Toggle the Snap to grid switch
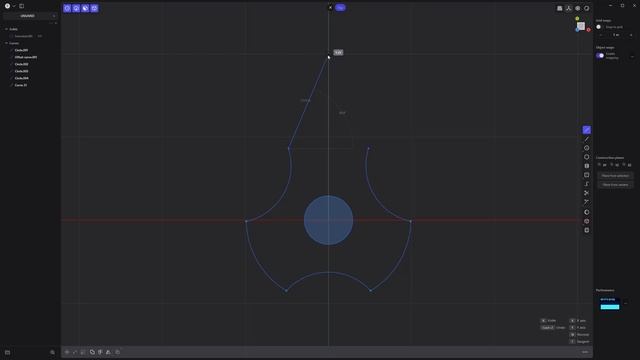The image size is (640, 360). [600, 27]
